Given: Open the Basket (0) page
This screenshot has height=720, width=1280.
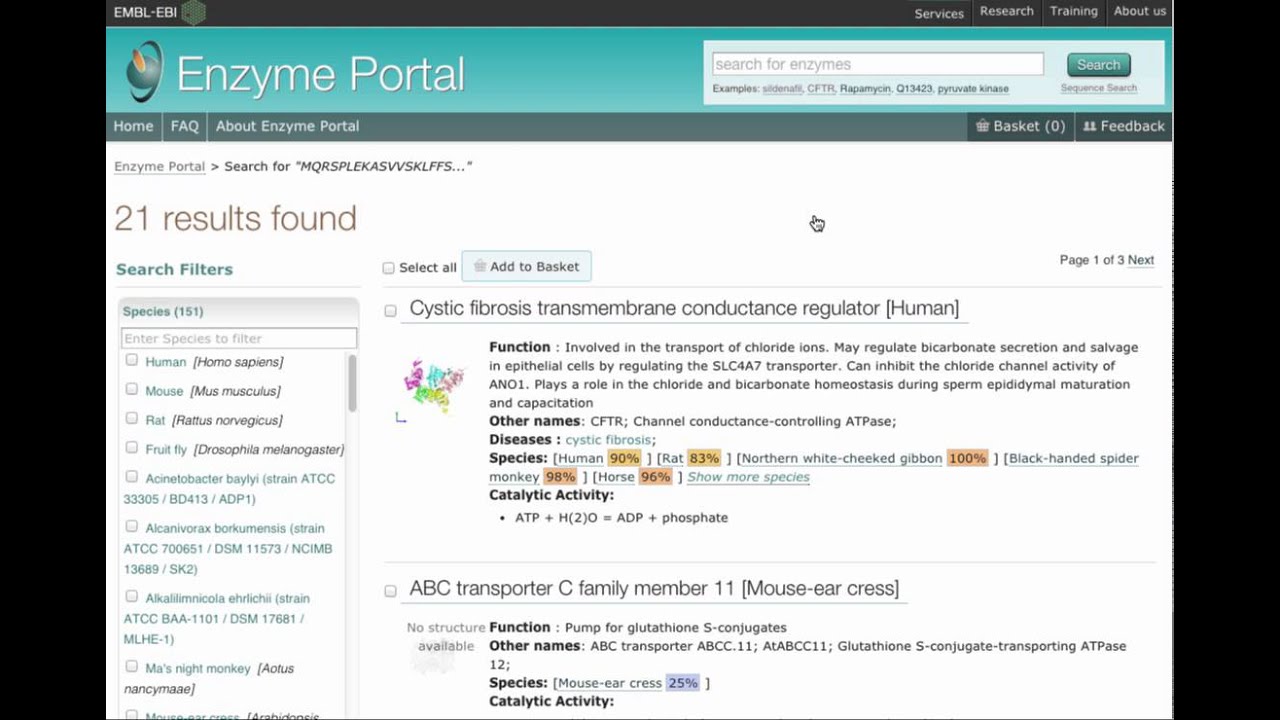Looking at the screenshot, I should pyautogui.click(x=1020, y=126).
